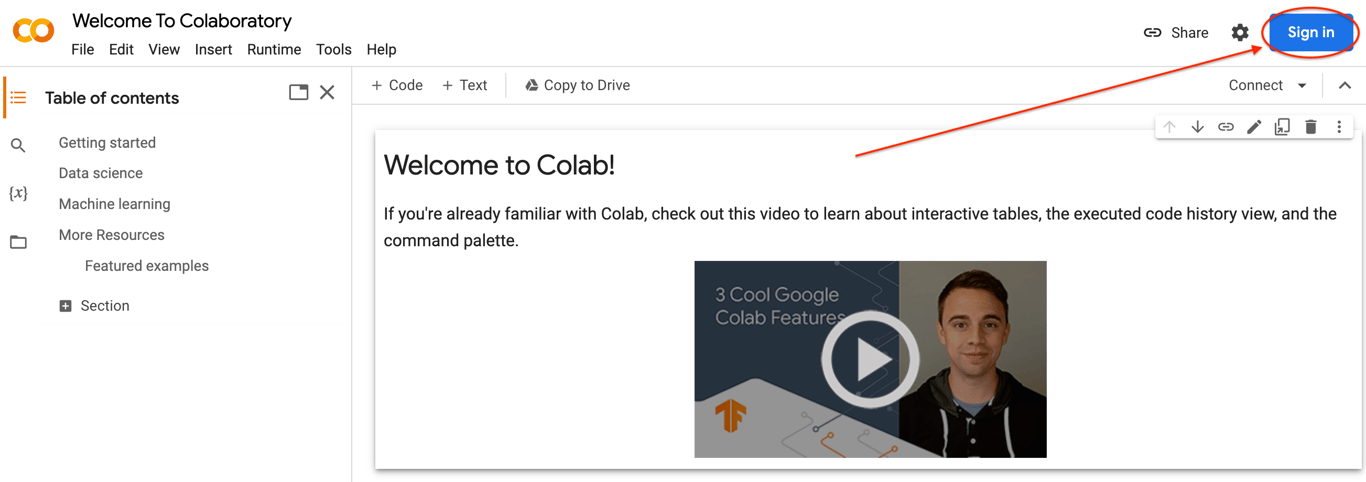Edit cell with pencil icon
Screen dimensions: 1366x482
point(1254,127)
